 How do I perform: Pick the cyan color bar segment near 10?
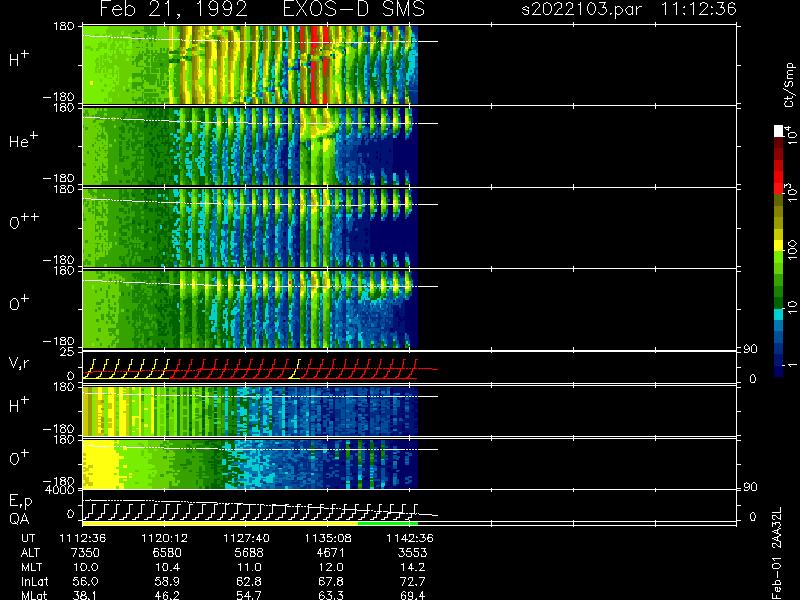coord(779,314)
